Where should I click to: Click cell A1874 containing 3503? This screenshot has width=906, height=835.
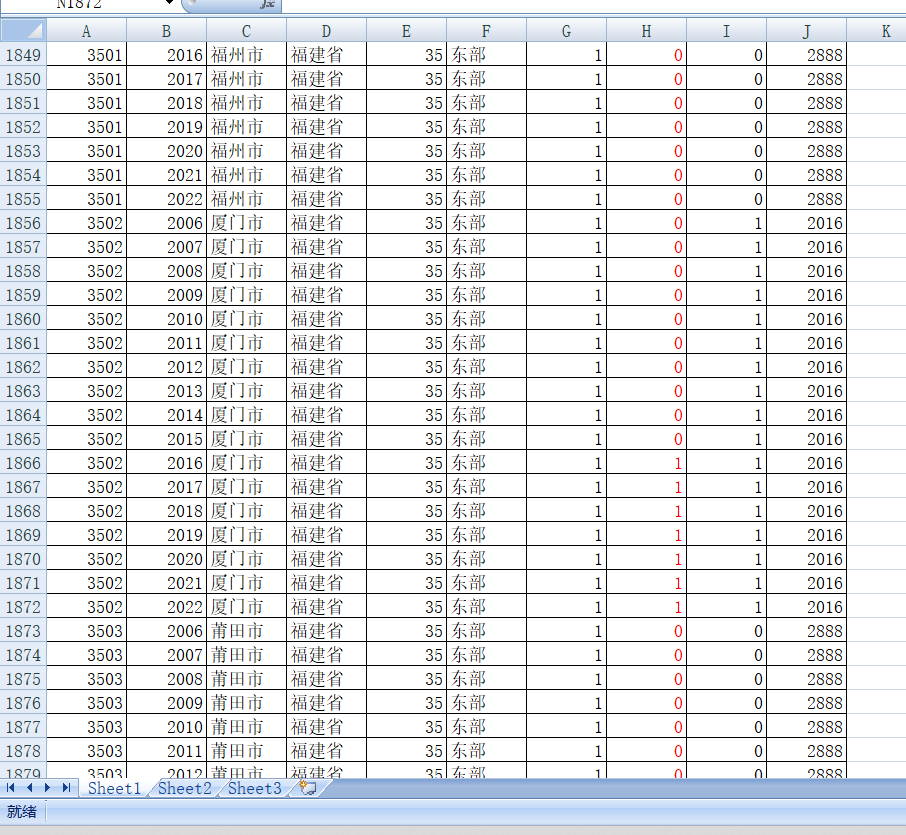pos(87,655)
